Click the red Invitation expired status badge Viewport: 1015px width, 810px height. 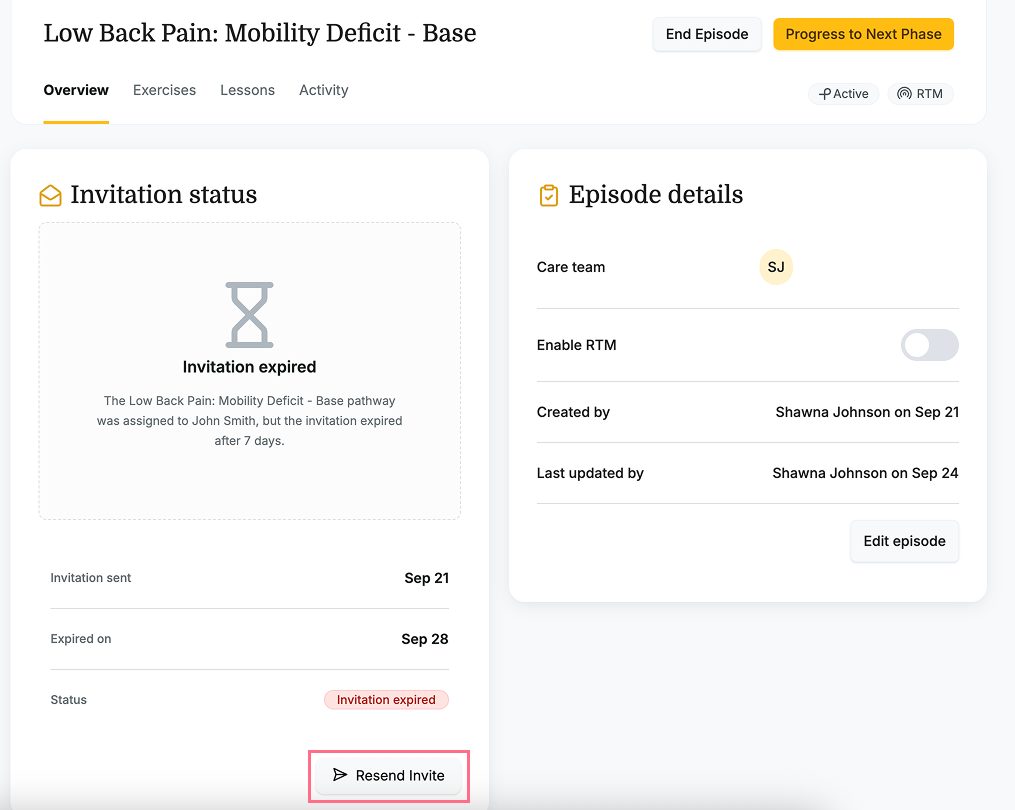386,700
